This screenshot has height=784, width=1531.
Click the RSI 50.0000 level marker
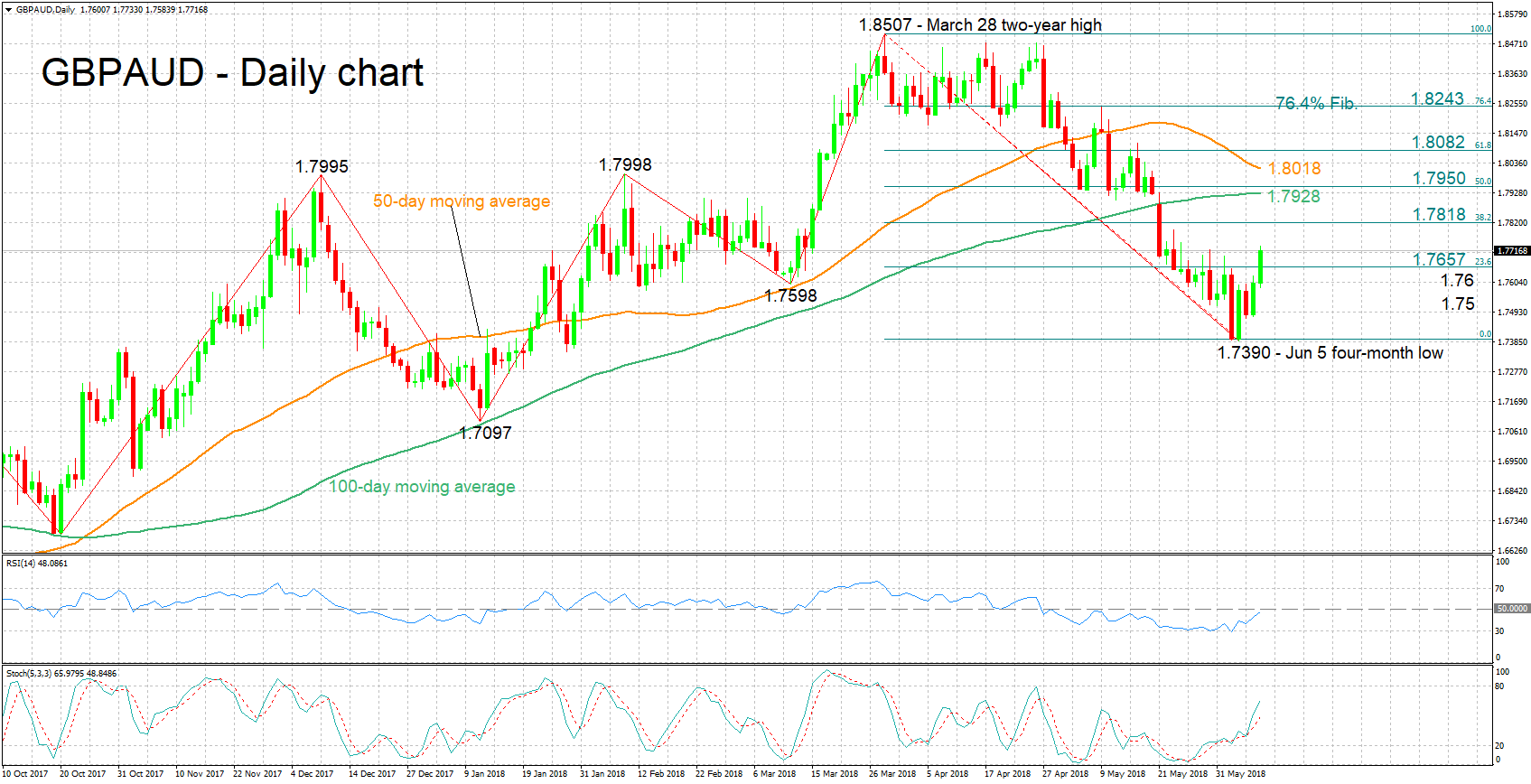[1512, 609]
